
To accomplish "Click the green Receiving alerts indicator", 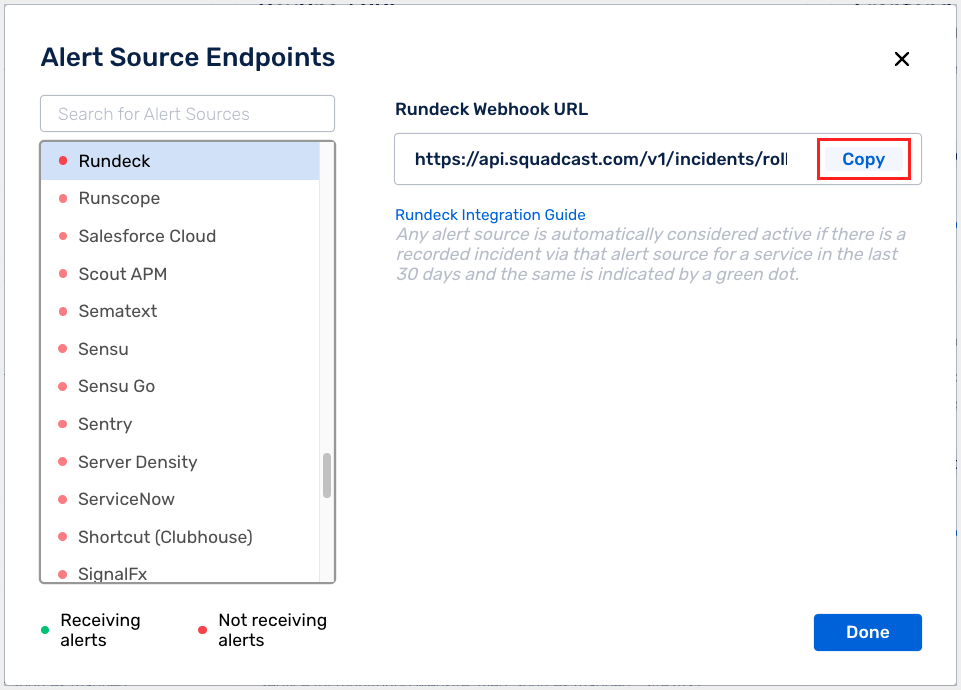I will 45,630.
